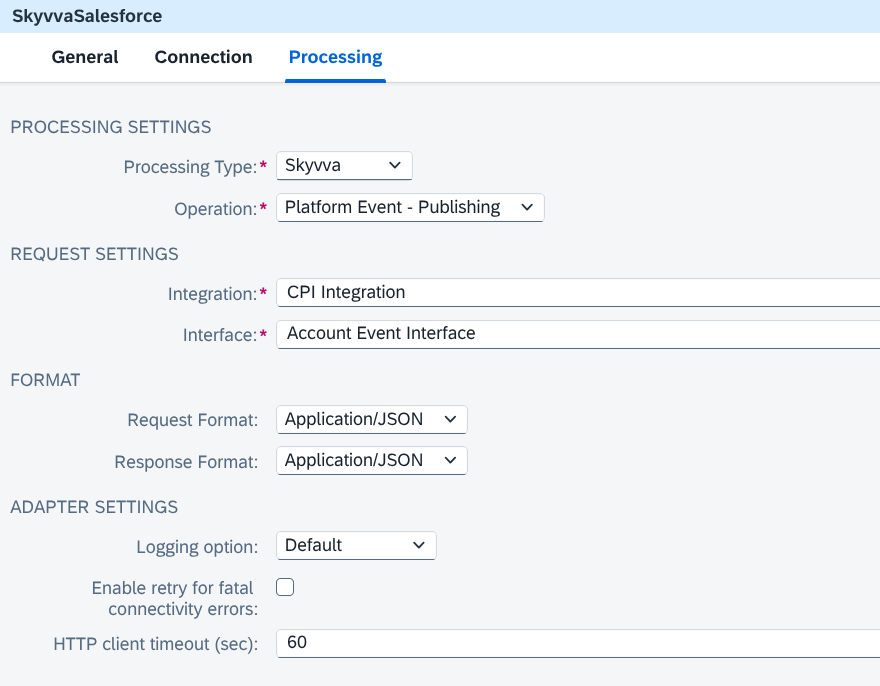Expand the Logging option dropdown
This screenshot has width=880, height=686.
[356, 546]
